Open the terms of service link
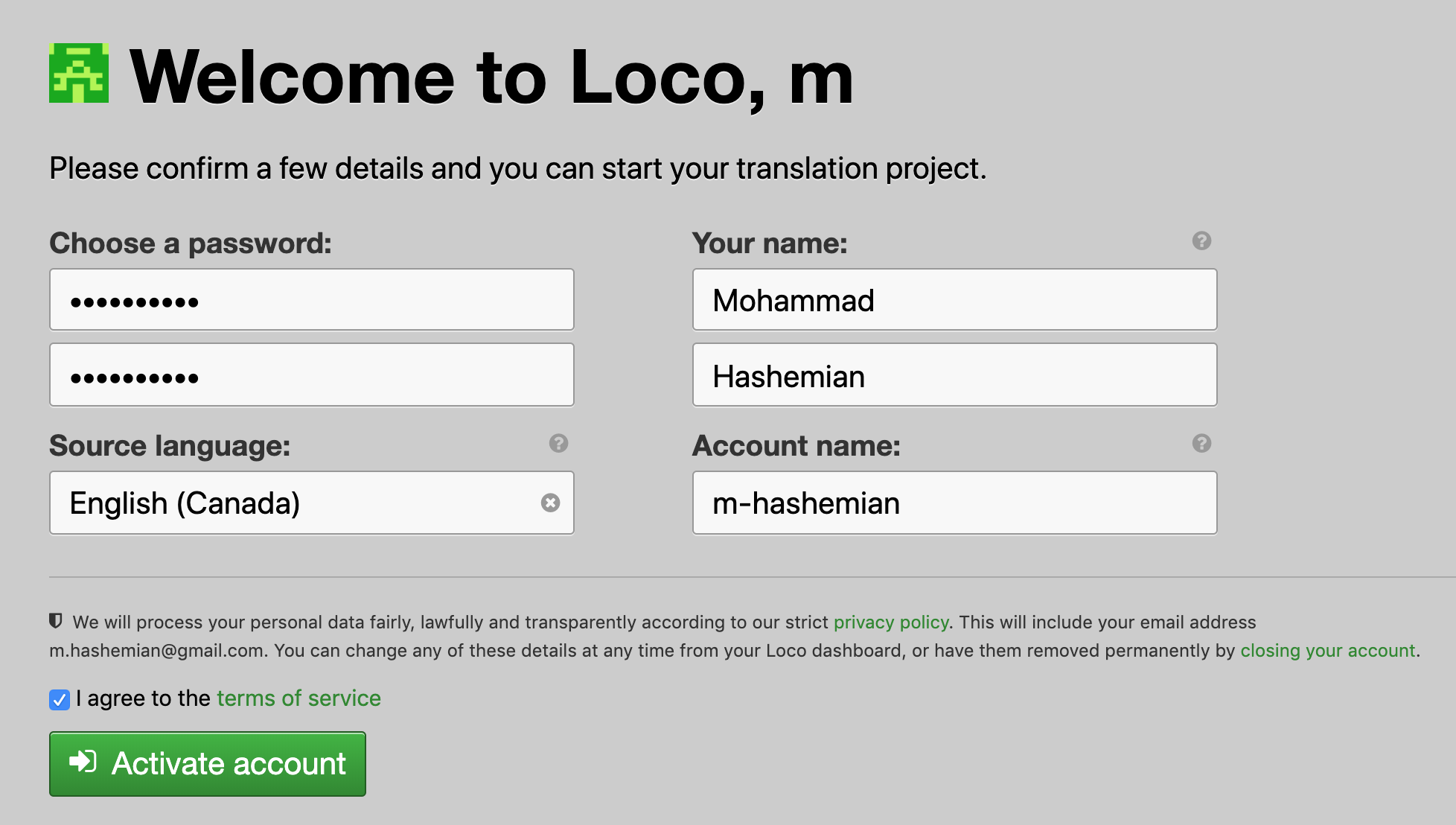Screen dimensions: 1456x825 pos(298,698)
